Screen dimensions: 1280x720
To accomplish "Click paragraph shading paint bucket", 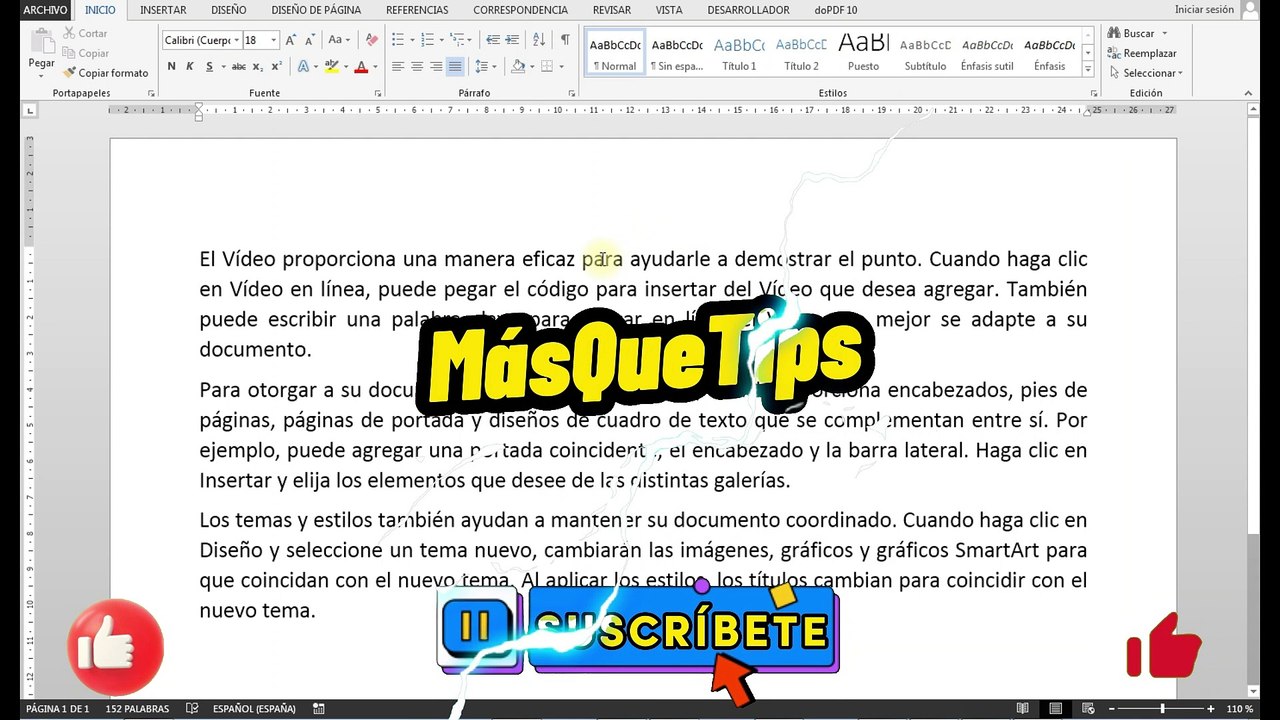I will (517, 67).
